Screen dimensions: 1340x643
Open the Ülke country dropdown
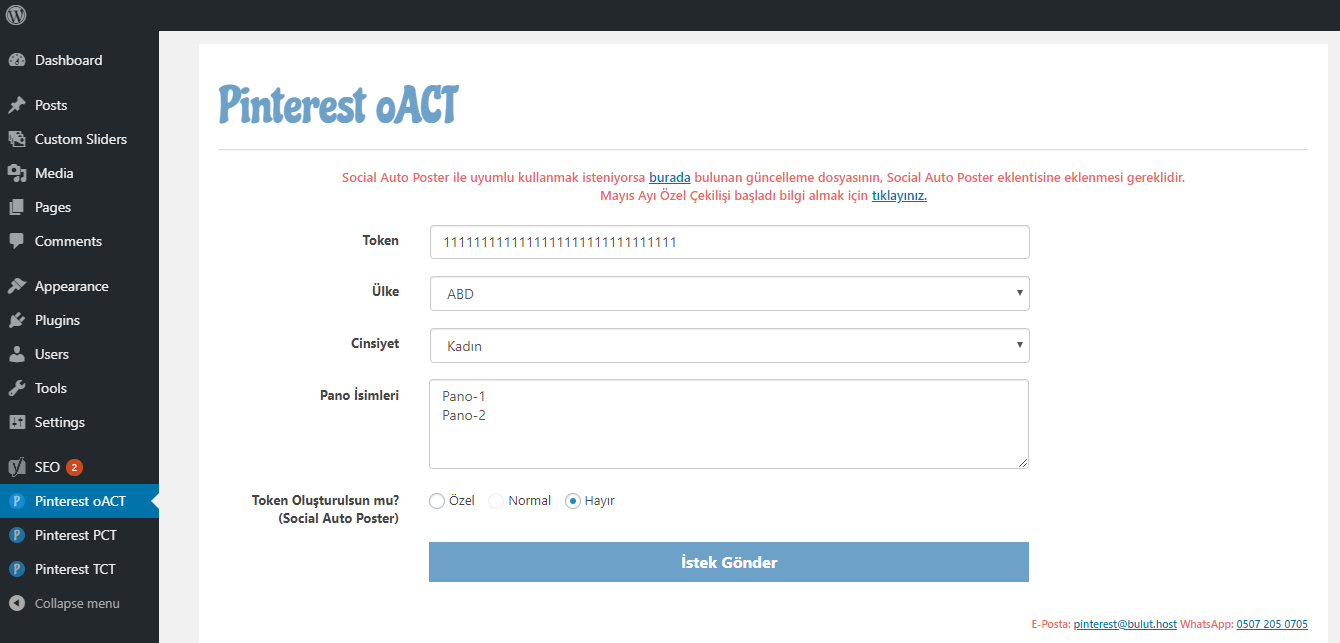point(729,294)
